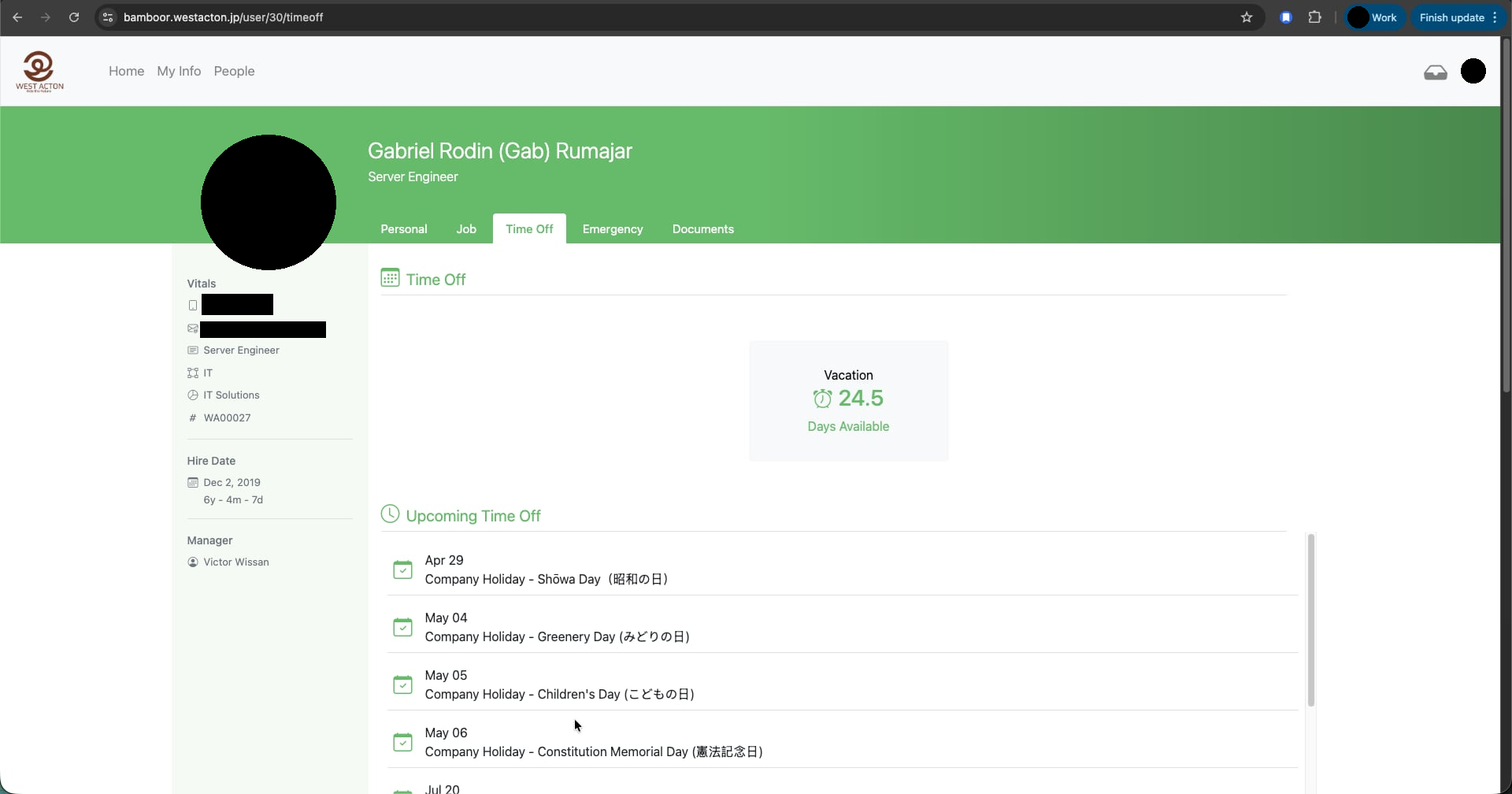This screenshot has height=794, width=1512.
Task: Click the vacation clock icon
Action: 821,399
